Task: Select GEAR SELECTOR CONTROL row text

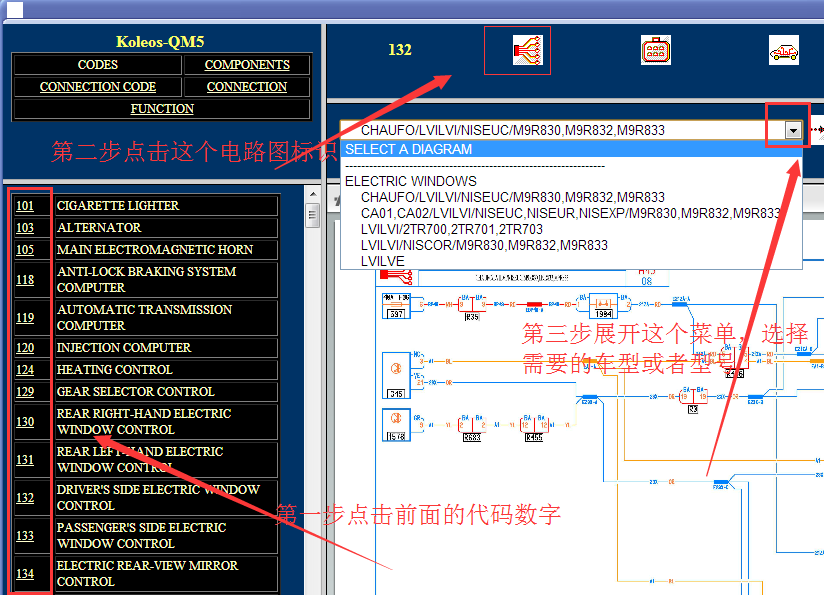Action: pos(135,392)
